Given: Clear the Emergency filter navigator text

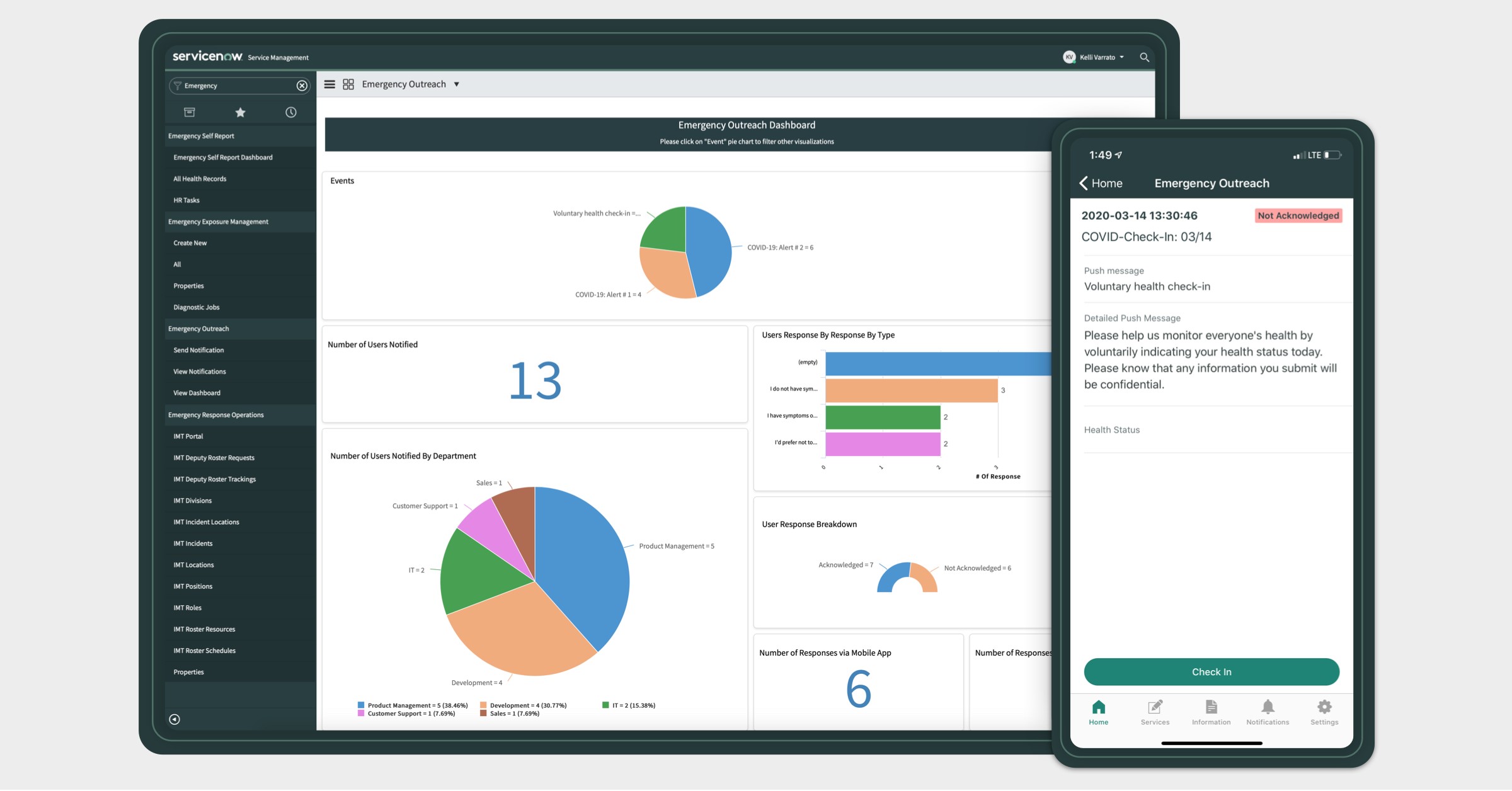Looking at the screenshot, I should pyautogui.click(x=302, y=86).
